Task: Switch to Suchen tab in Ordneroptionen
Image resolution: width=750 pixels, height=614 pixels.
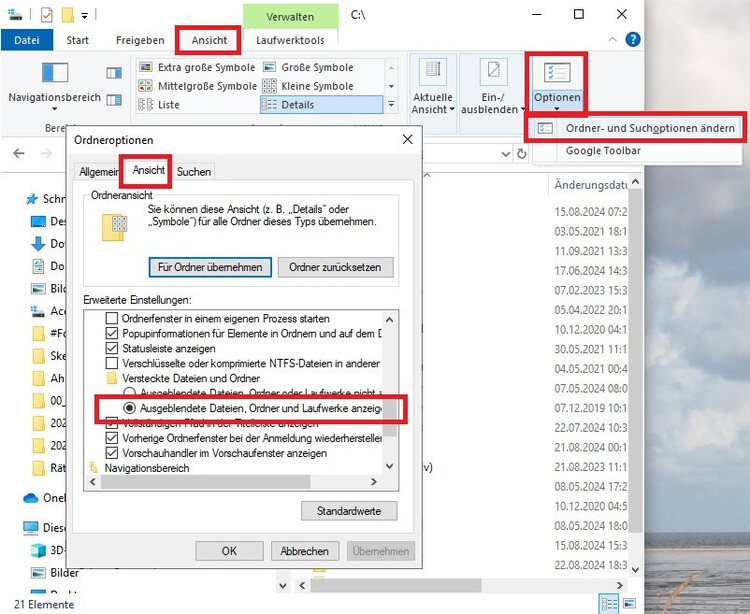Action: pyautogui.click(x=194, y=172)
